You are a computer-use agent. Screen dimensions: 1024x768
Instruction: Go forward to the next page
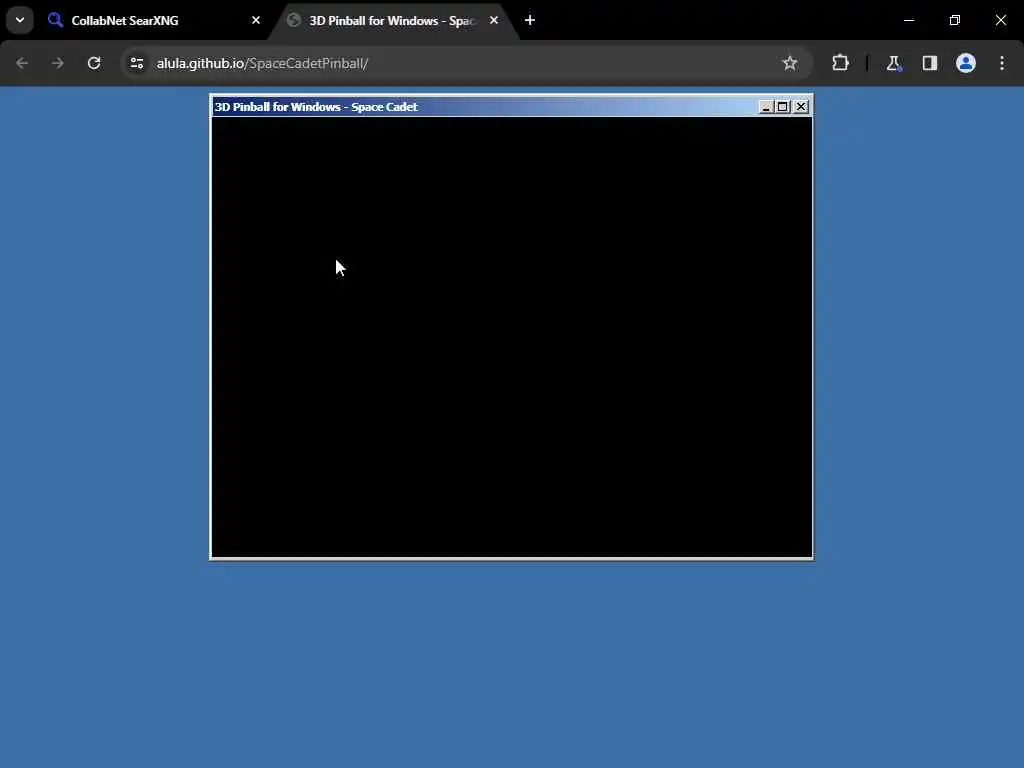click(x=58, y=63)
